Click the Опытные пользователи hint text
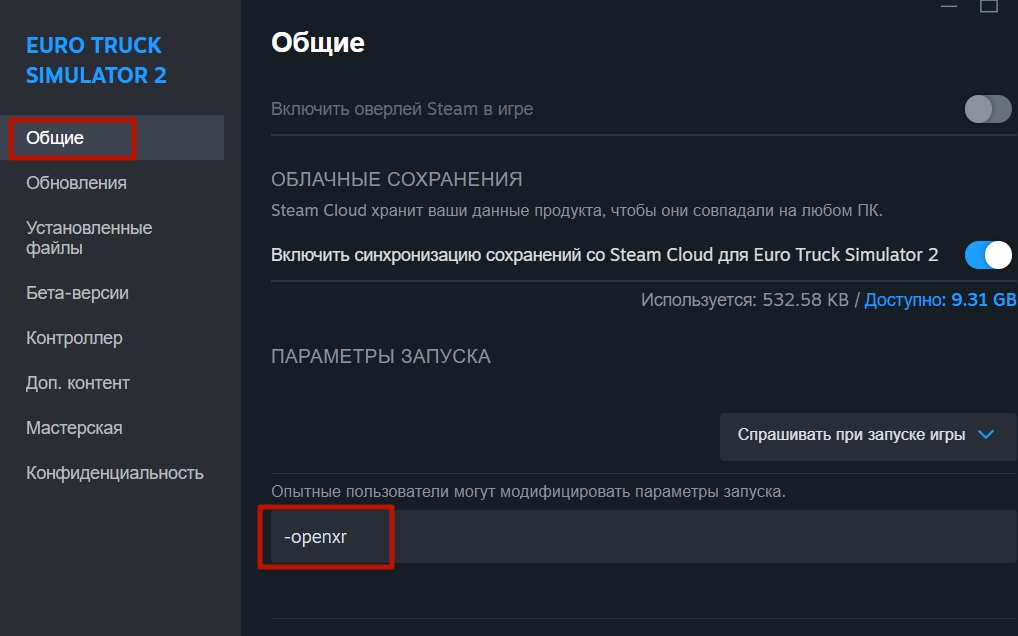 [x=528, y=491]
